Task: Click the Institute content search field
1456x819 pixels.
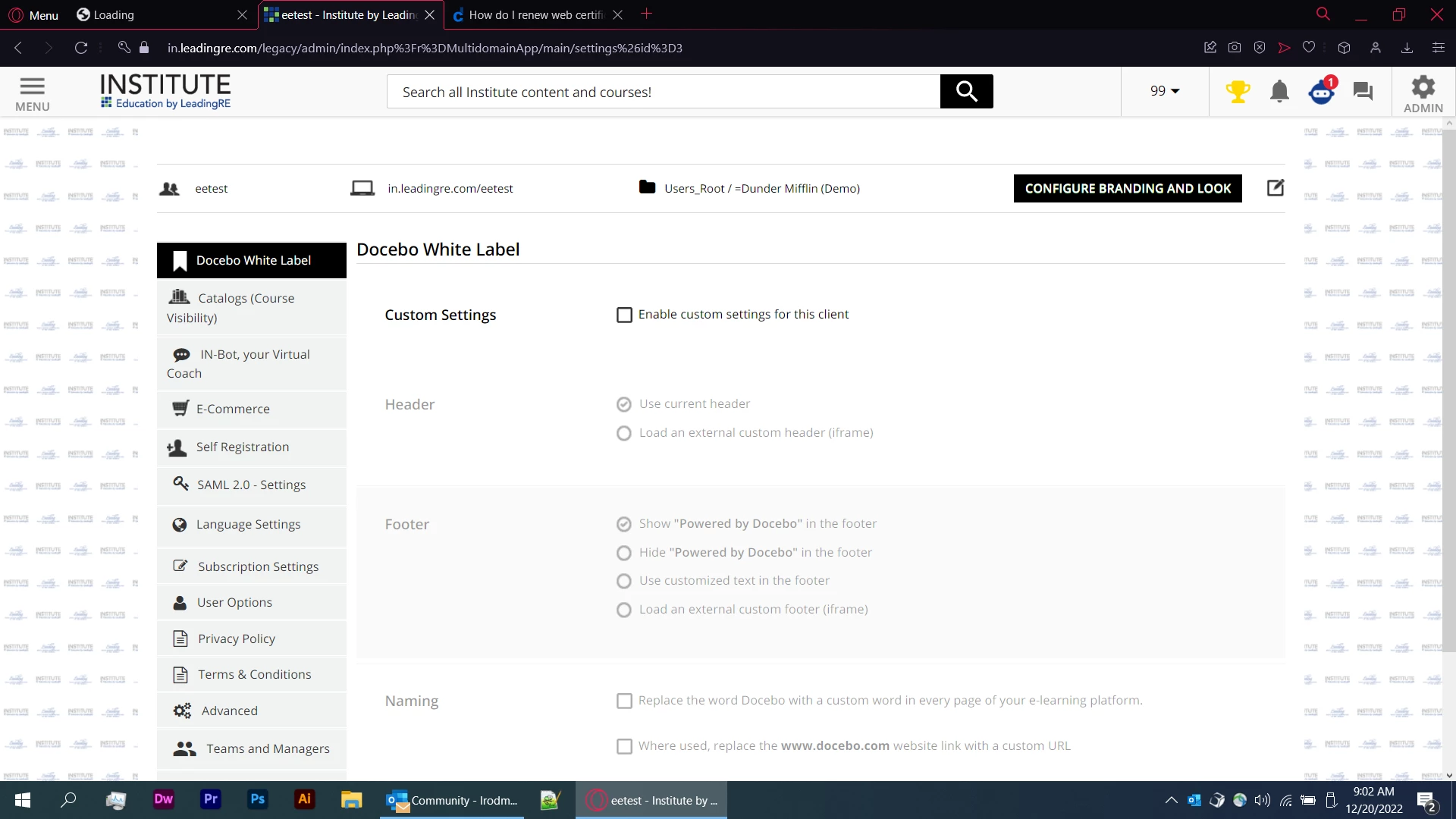Action: pos(663,92)
